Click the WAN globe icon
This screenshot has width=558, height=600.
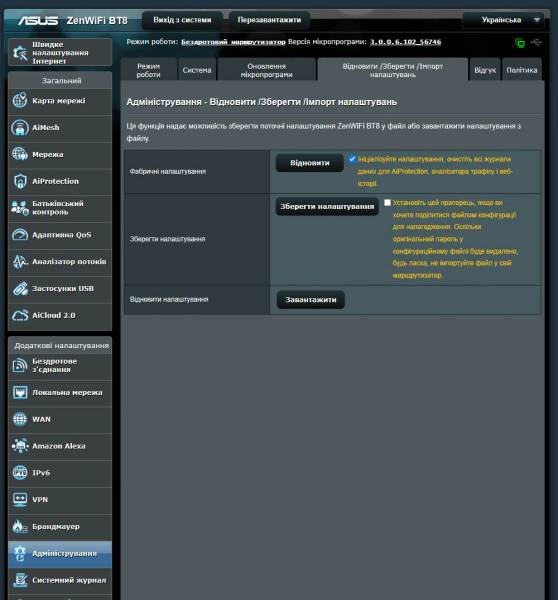click(20, 419)
